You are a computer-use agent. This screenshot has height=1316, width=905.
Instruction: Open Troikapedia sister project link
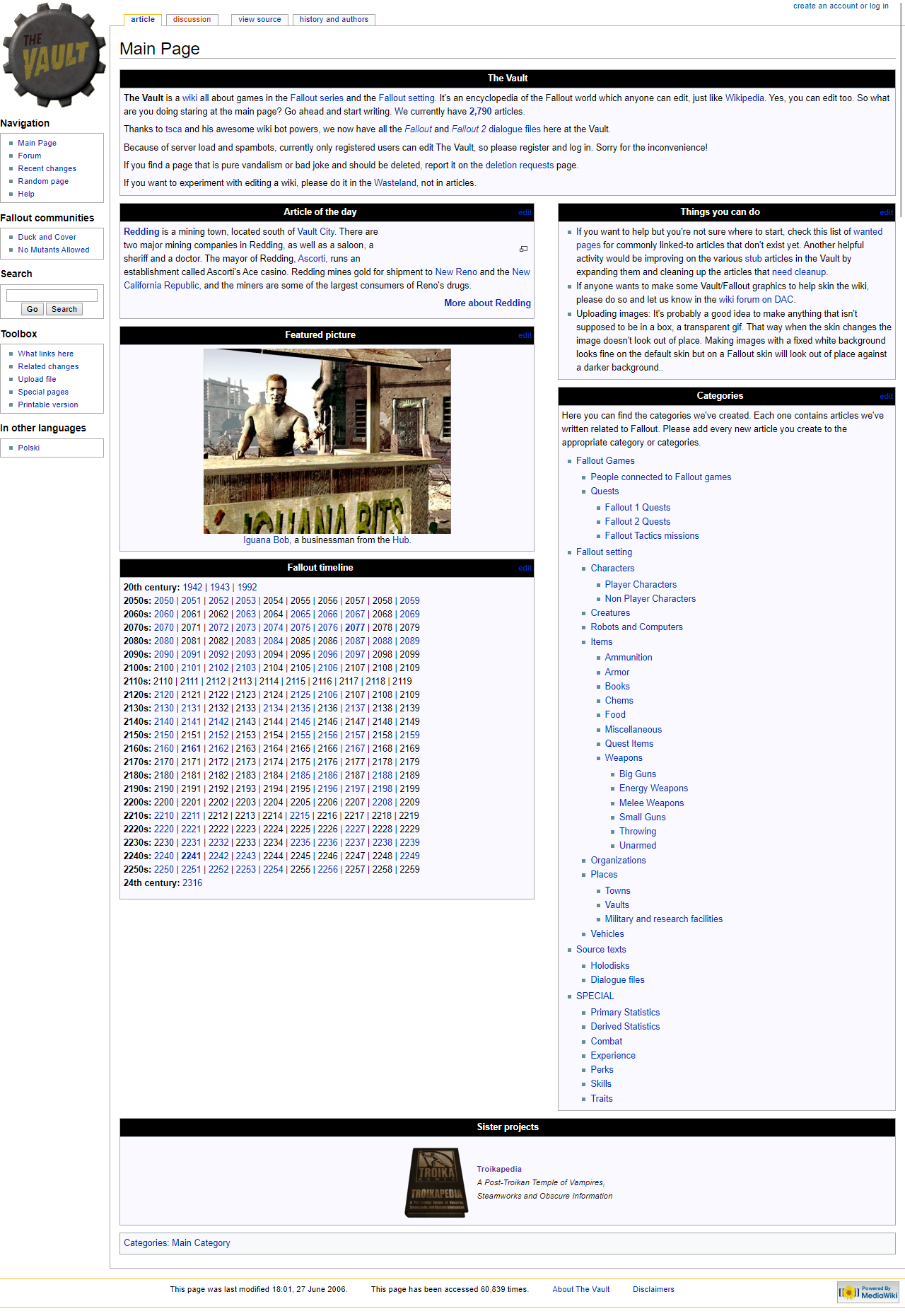[499, 1170]
